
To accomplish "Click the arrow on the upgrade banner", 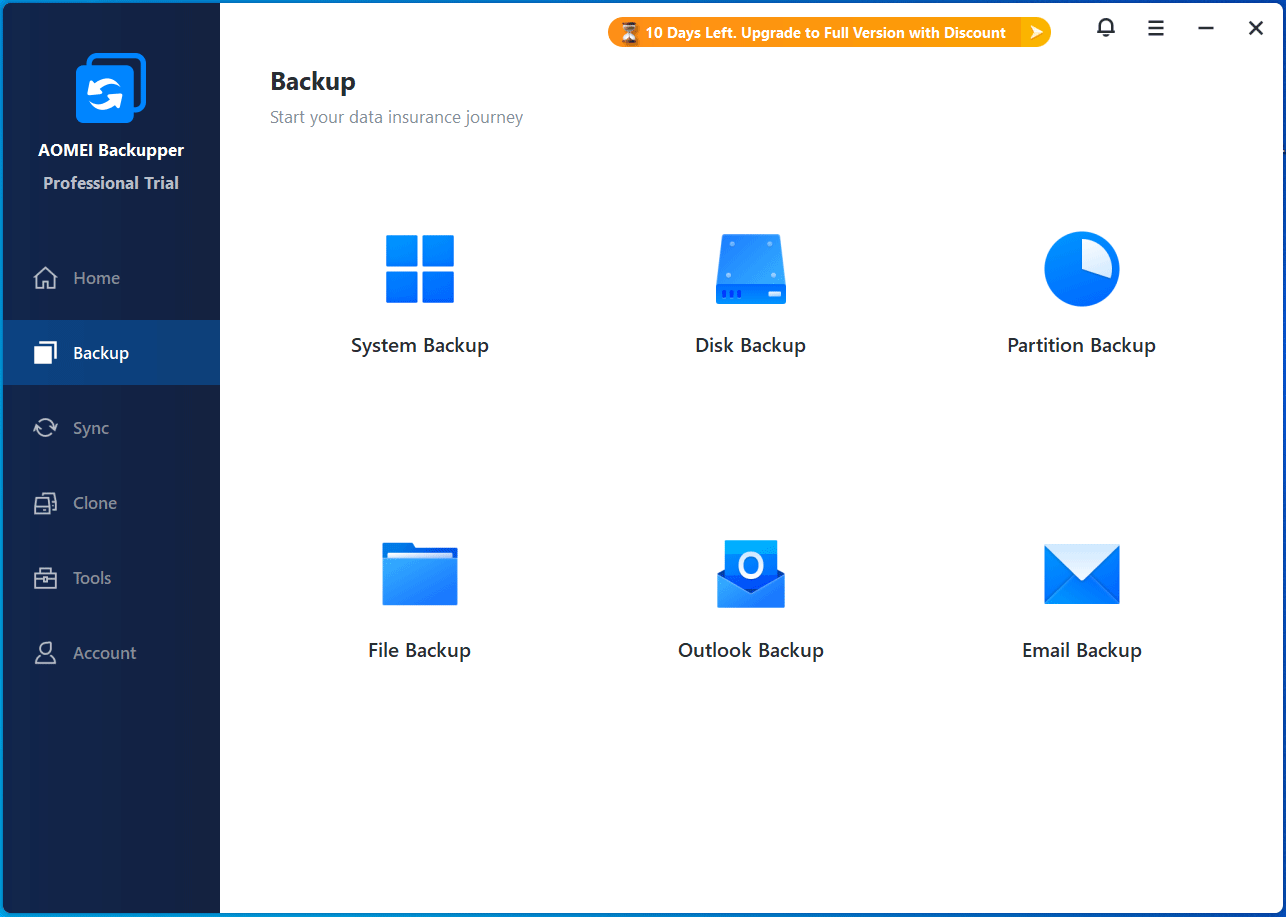I will point(1036,33).
